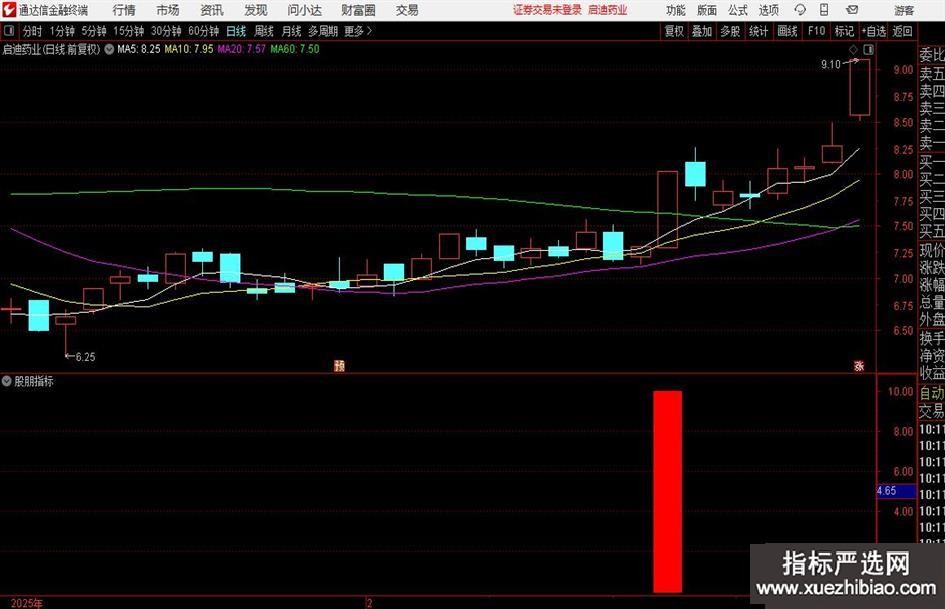This screenshot has height=609, width=945.
Task: Open the mail envelope icon
Action: 852,10
